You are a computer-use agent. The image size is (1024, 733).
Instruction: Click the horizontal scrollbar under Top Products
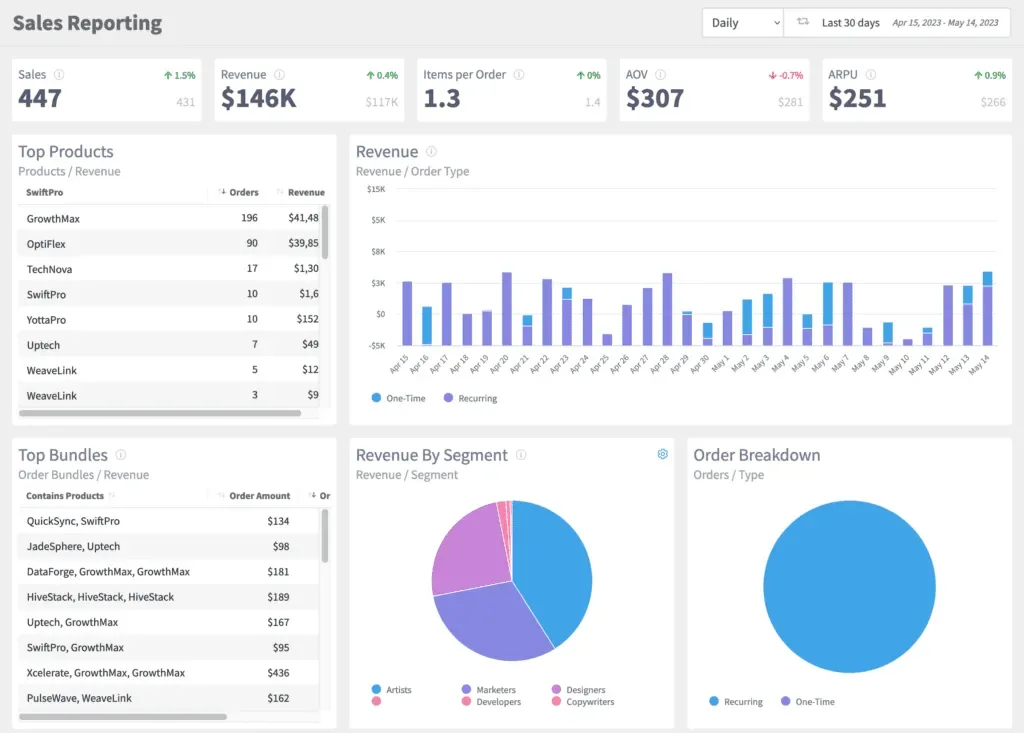[x=160, y=413]
